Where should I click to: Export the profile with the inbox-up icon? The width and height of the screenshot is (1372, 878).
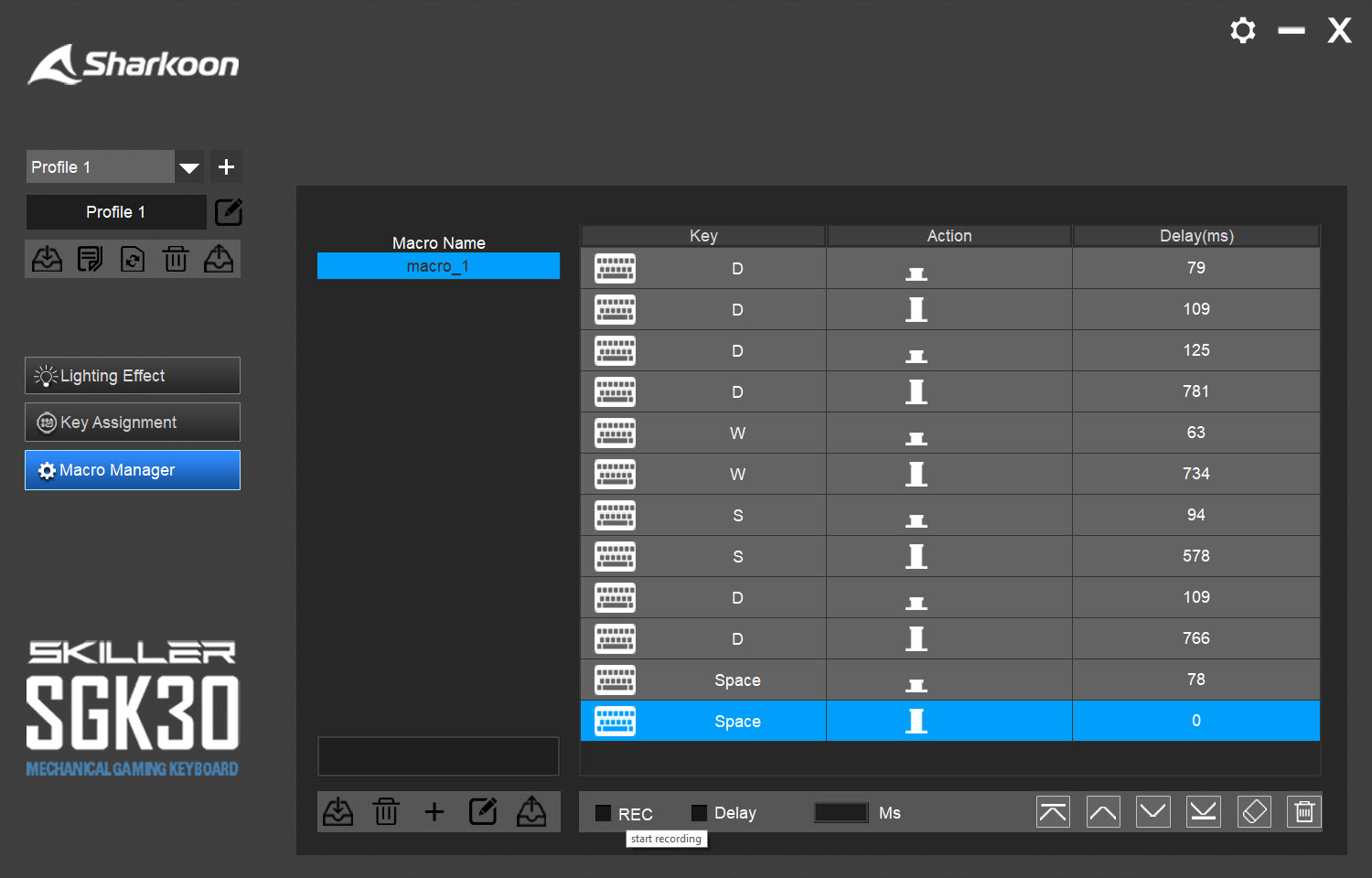coord(219,259)
